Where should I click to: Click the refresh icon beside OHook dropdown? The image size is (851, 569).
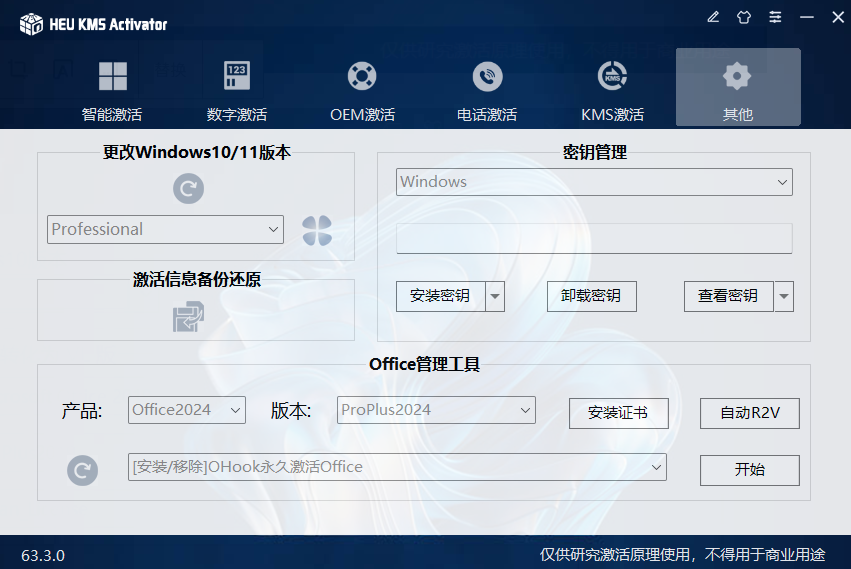tap(83, 470)
